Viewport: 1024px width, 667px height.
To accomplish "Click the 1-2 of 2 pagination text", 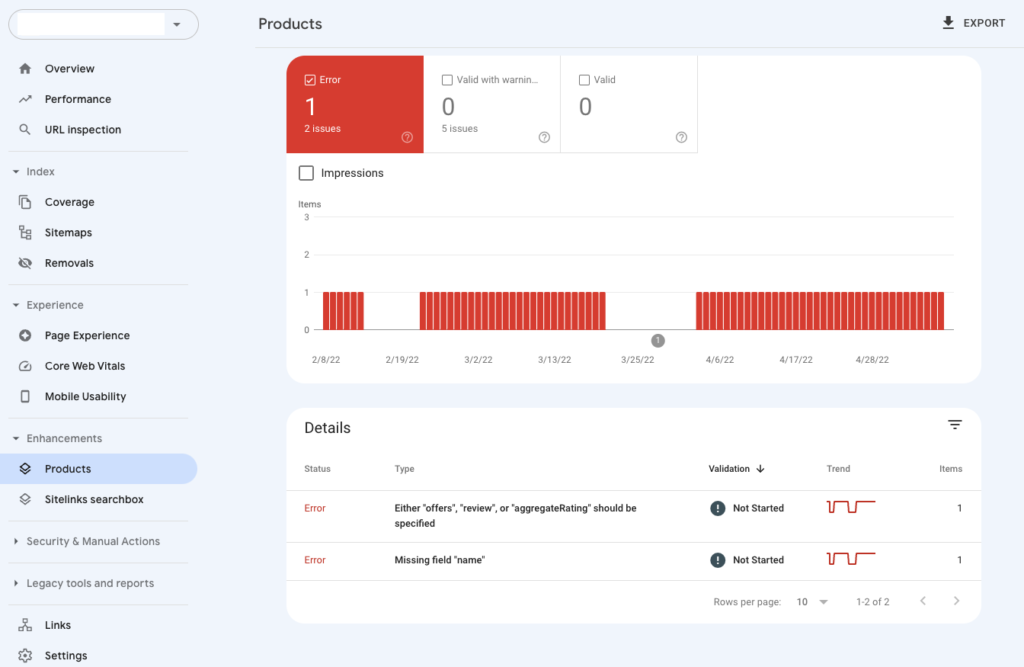I will tap(872, 602).
